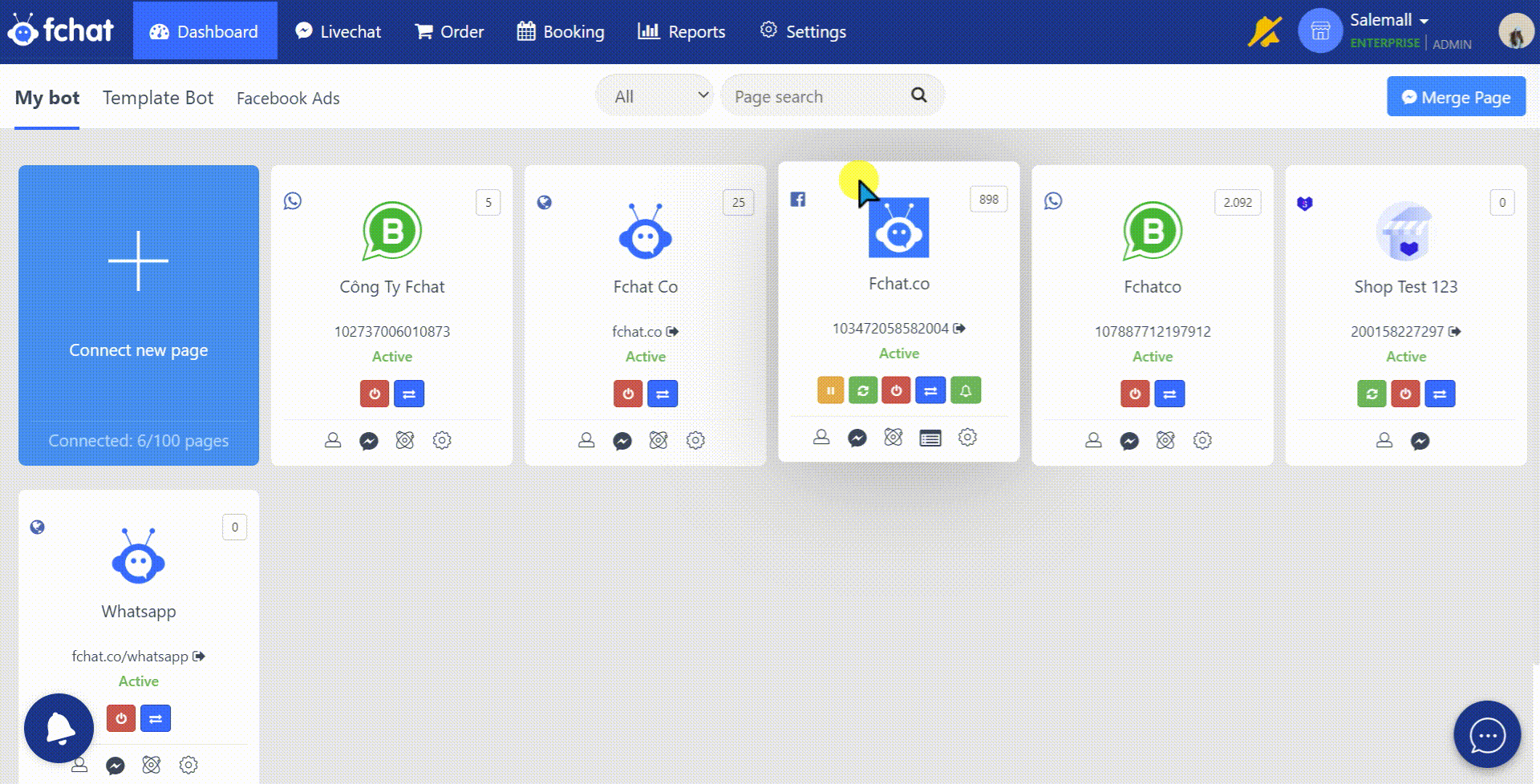This screenshot has width=1540, height=784.
Task: Open subscribers icon on Công Ty Fchat card
Action: tap(333, 440)
